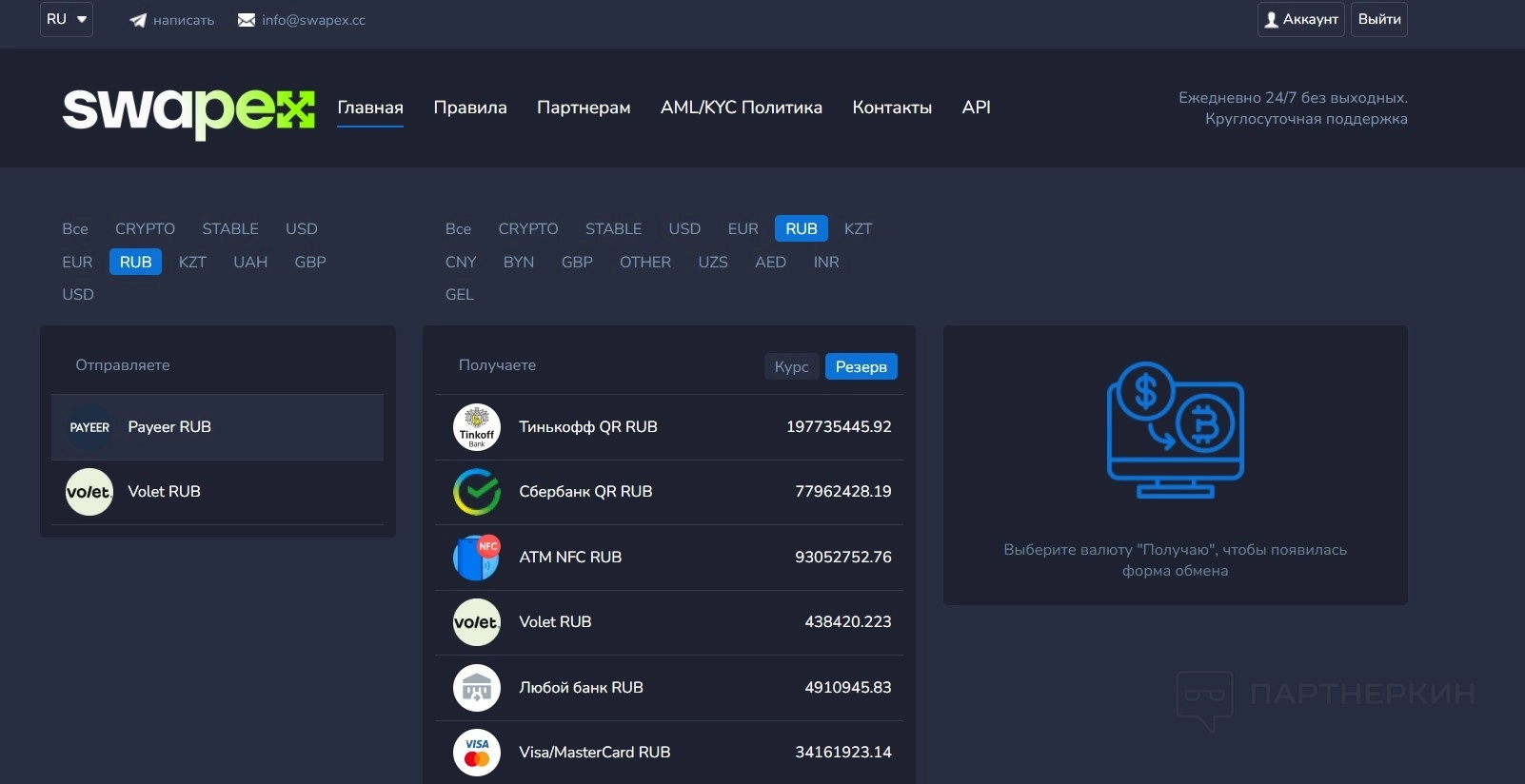
Task: Click Volet logo in Отправляете list
Action: coord(89,492)
